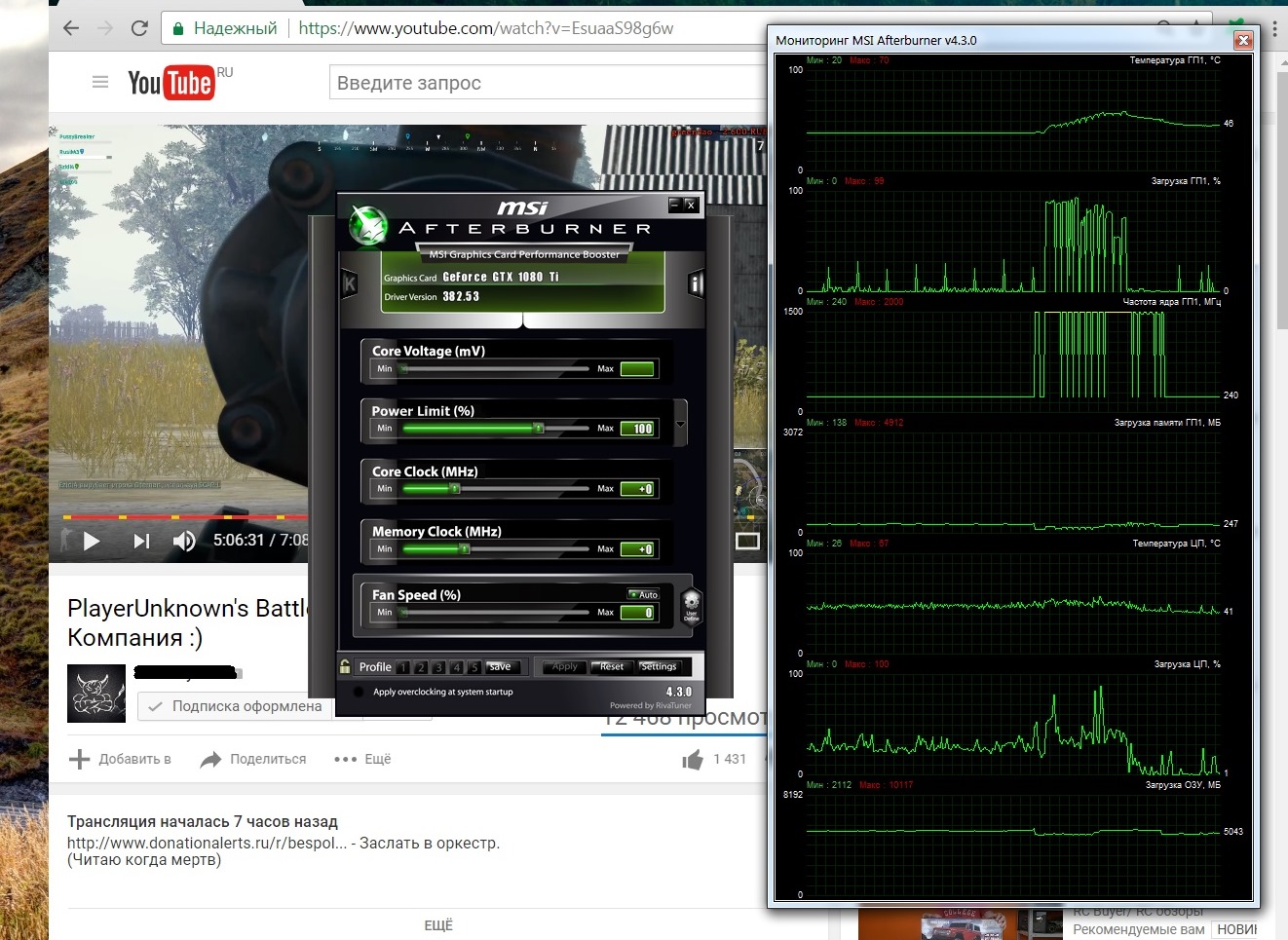Toggle the Подписка оформлена subscription button
This screenshot has height=940, width=1288.
[235, 706]
